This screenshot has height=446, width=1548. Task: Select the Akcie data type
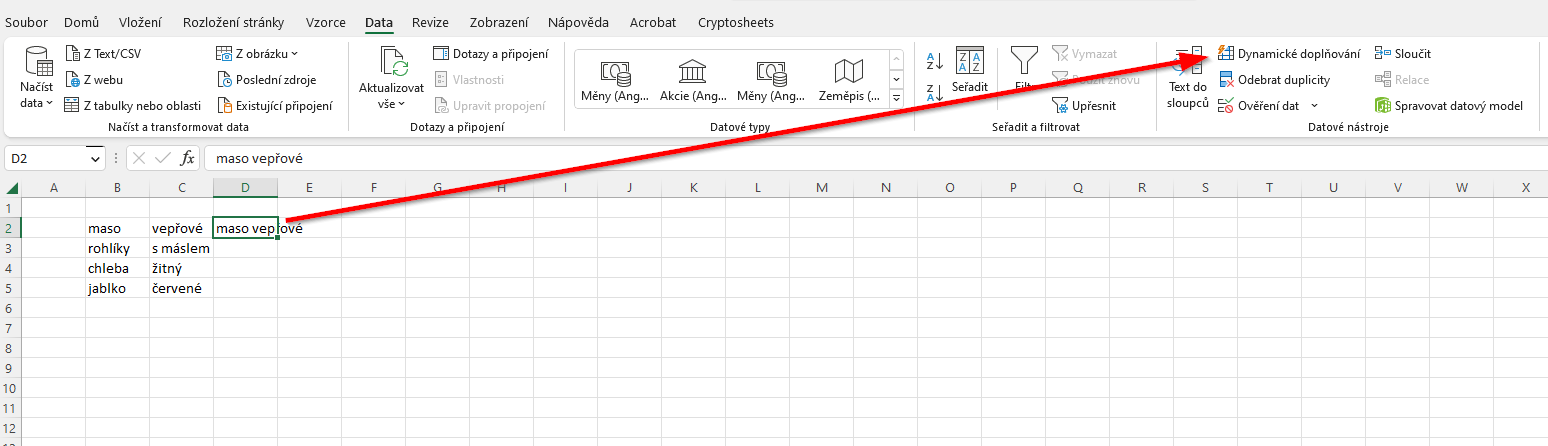pyautogui.click(x=692, y=80)
